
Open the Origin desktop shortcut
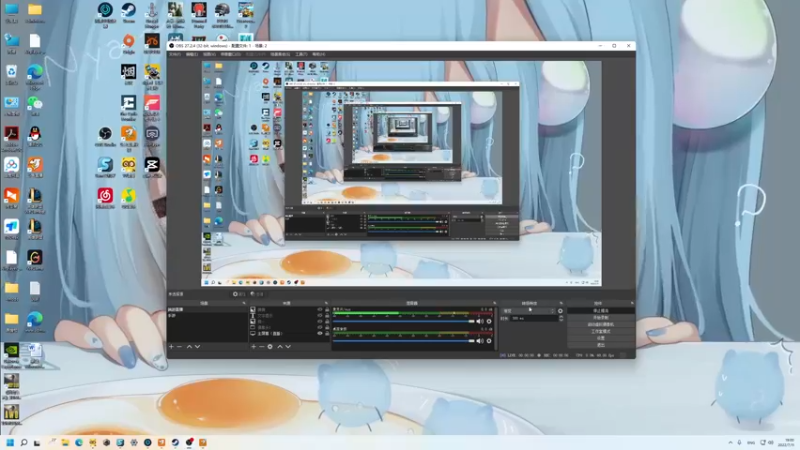tap(129, 43)
